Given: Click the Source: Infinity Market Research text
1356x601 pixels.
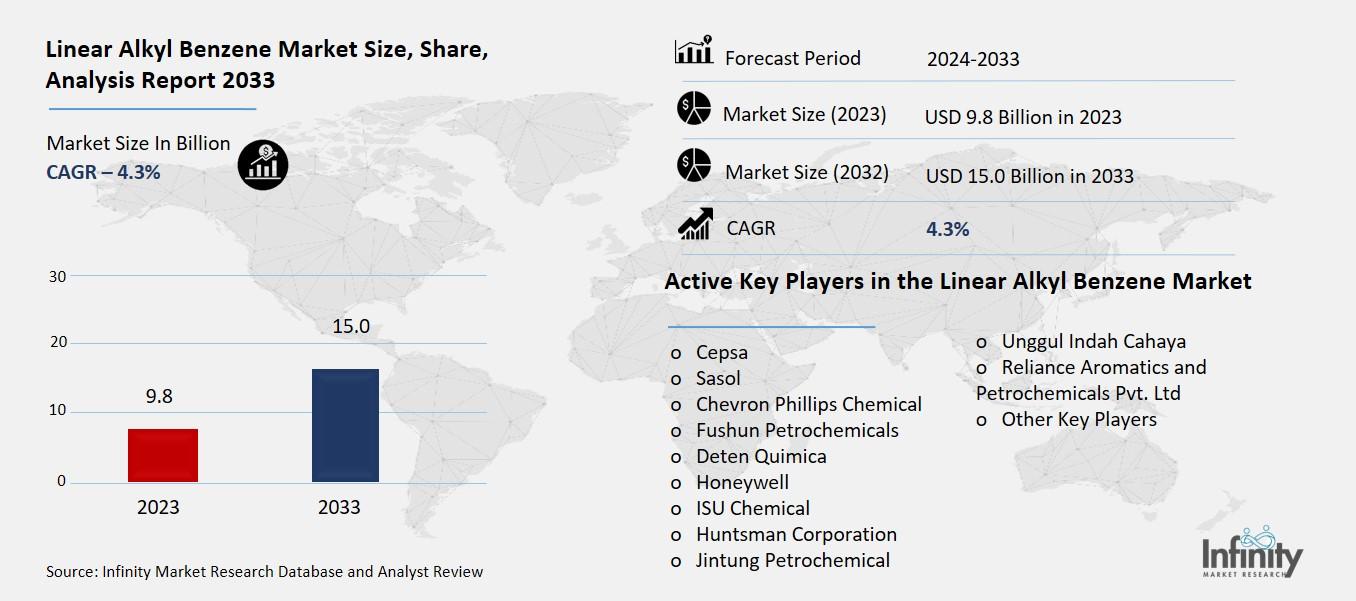Looking at the screenshot, I should tap(264, 572).
